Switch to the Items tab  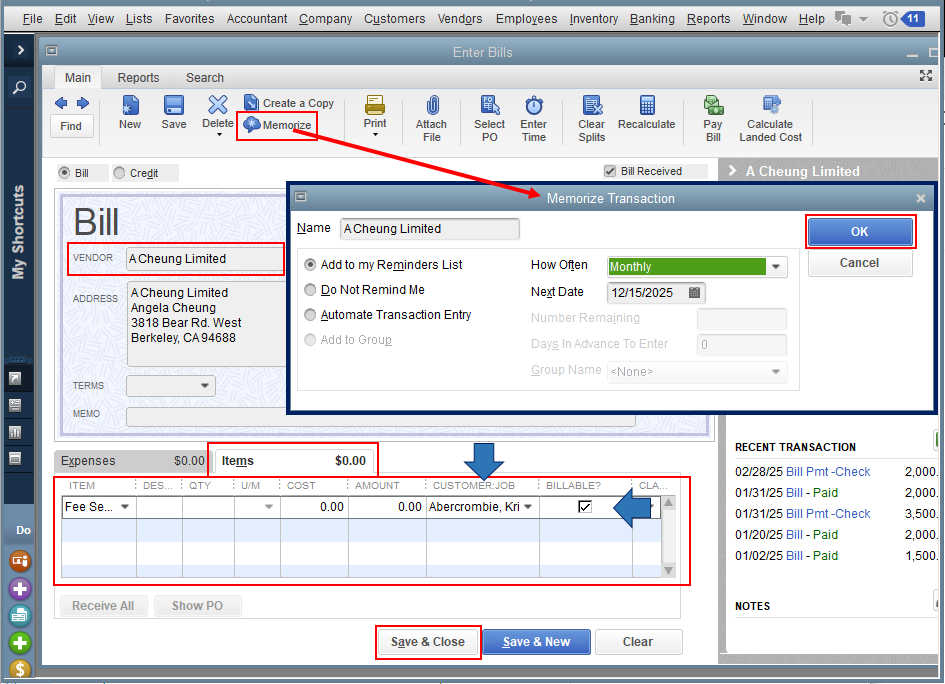click(294, 461)
